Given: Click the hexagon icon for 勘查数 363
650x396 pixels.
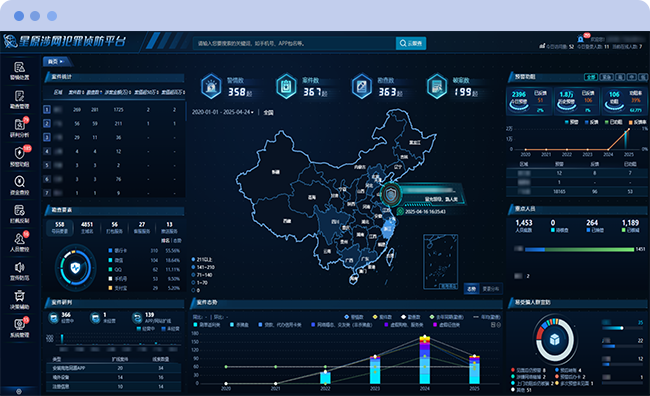Looking at the screenshot, I should point(362,86).
